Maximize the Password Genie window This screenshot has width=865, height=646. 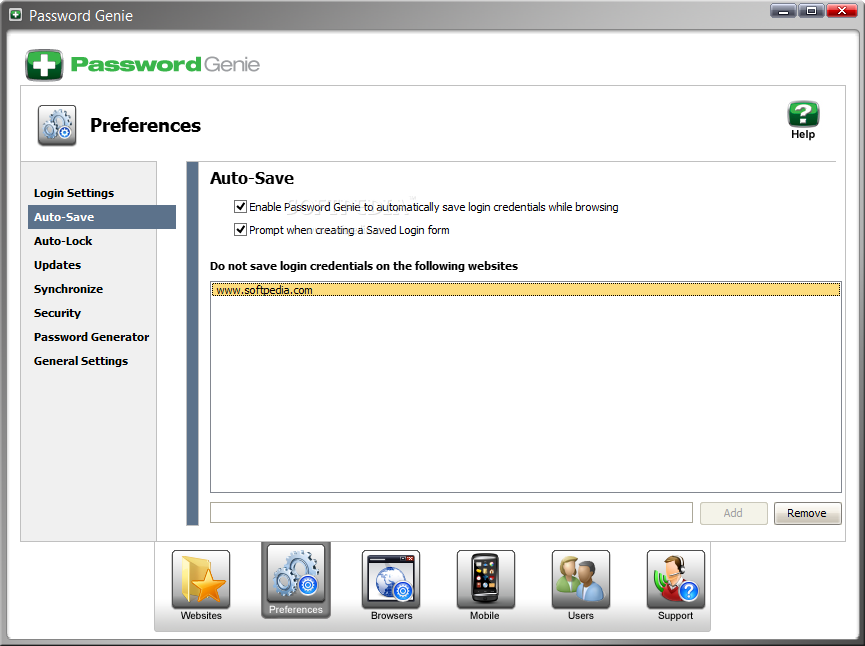[811, 10]
